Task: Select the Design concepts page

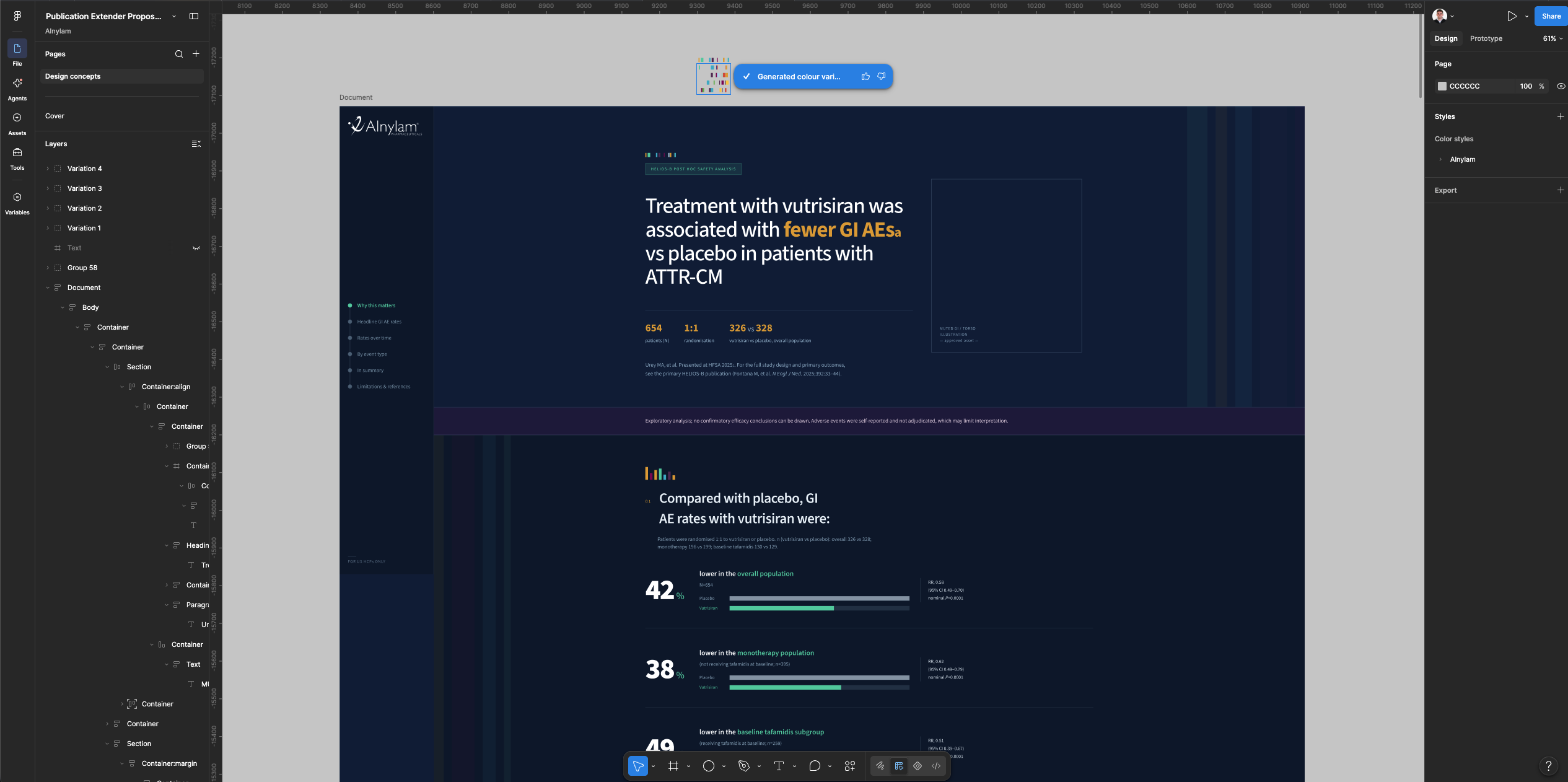Action: click(122, 76)
